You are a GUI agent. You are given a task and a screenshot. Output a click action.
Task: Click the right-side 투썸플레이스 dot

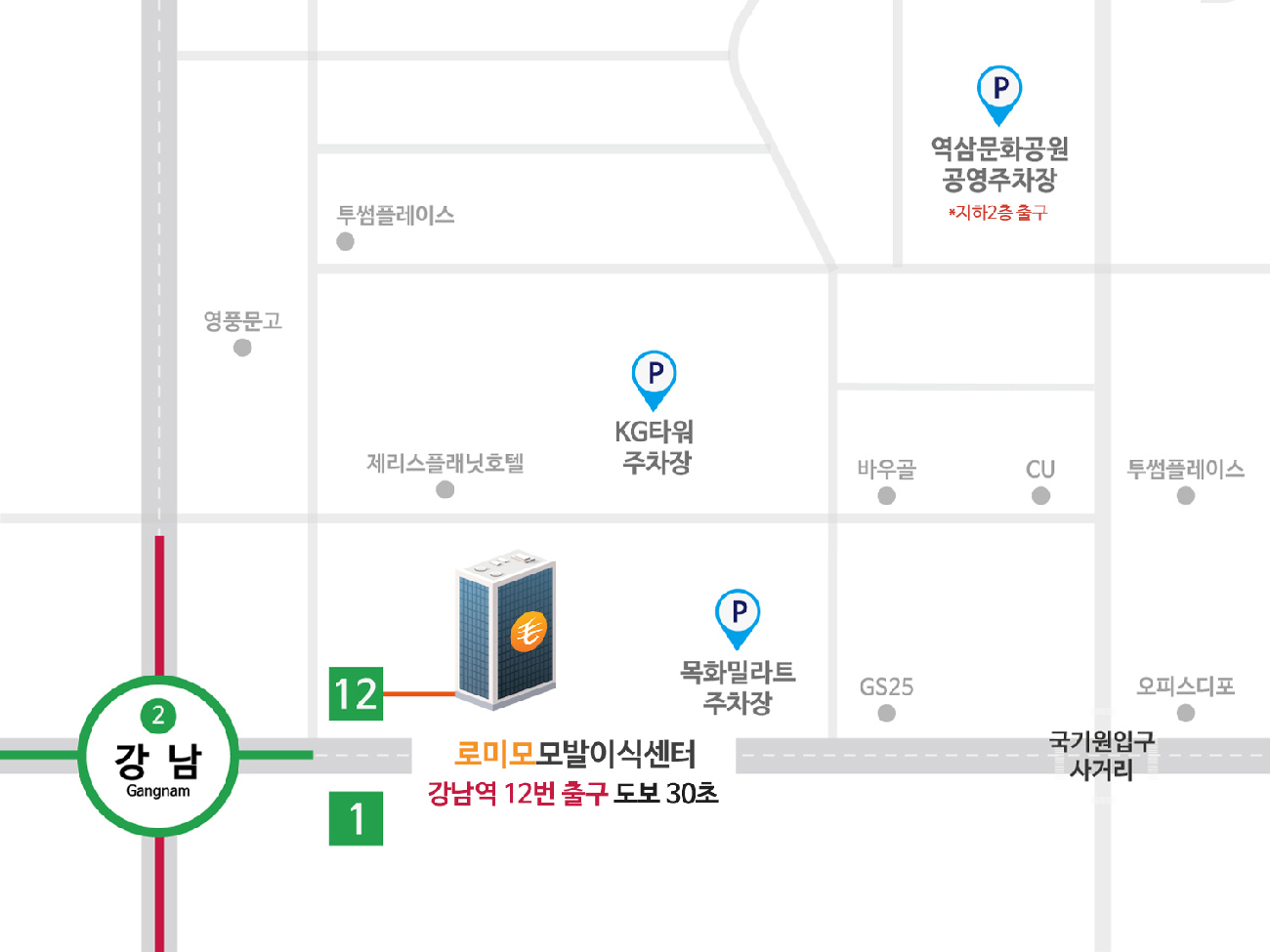1186,495
